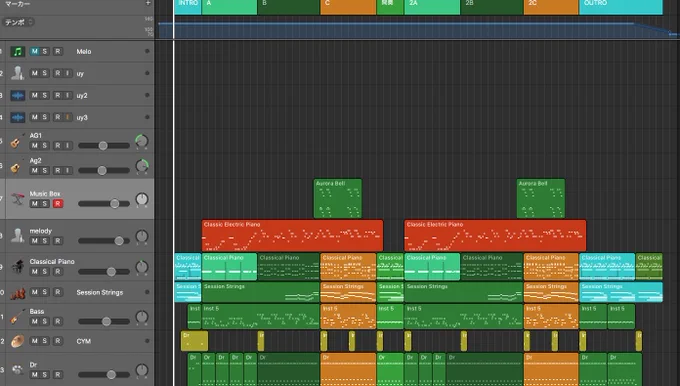Select the large yellow CYM region at intro

coord(194,341)
